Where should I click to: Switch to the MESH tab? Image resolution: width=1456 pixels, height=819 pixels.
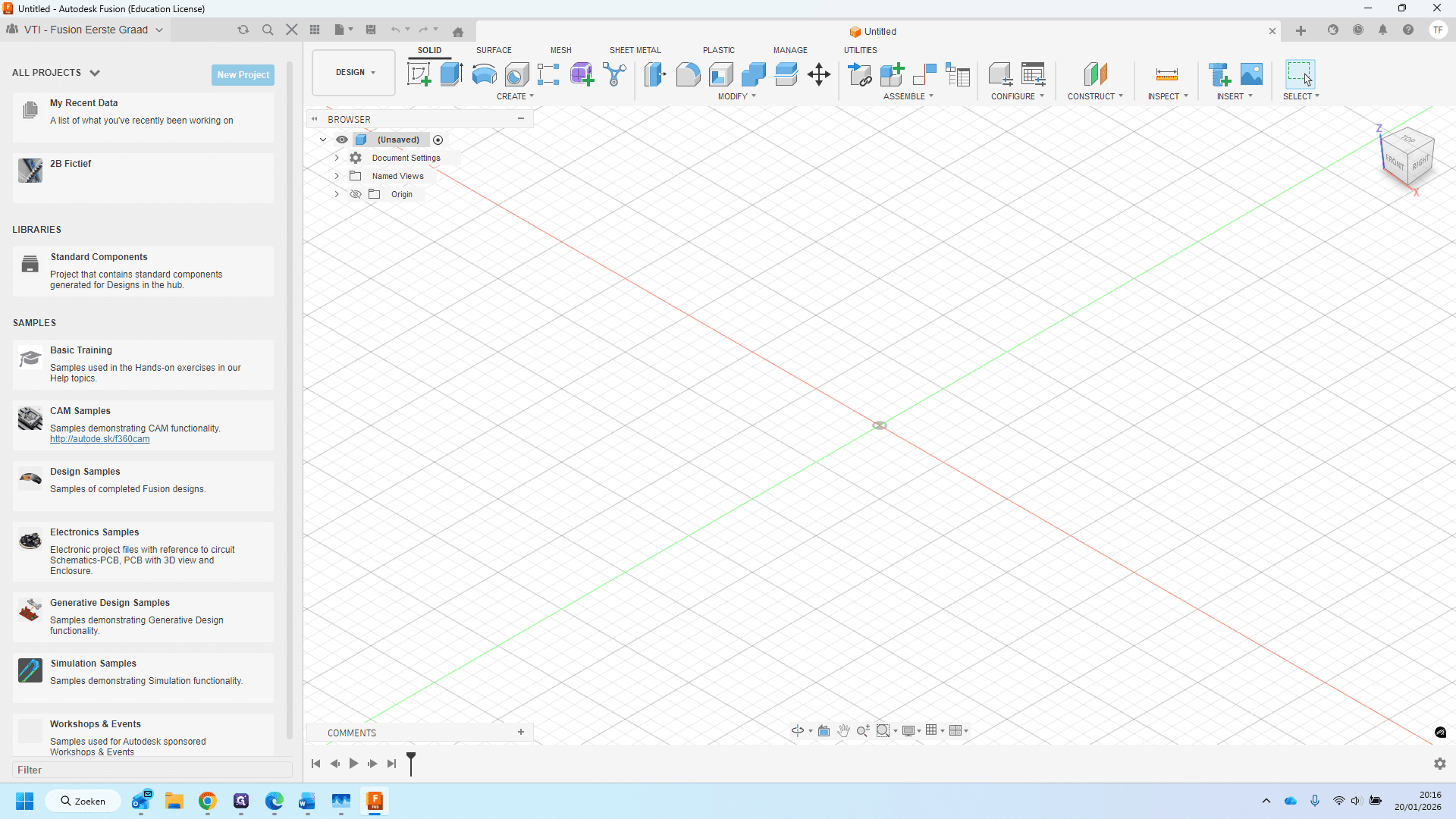pyautogui.click(x=560, y=50)
